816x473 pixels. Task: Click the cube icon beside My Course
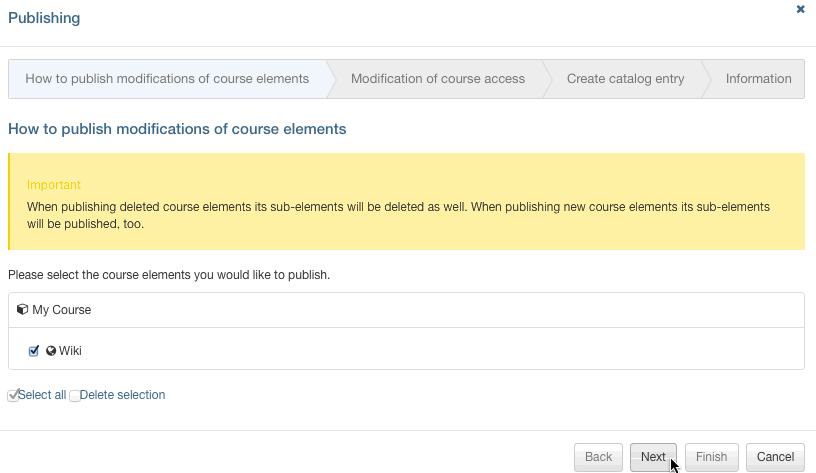click(22, 310)
